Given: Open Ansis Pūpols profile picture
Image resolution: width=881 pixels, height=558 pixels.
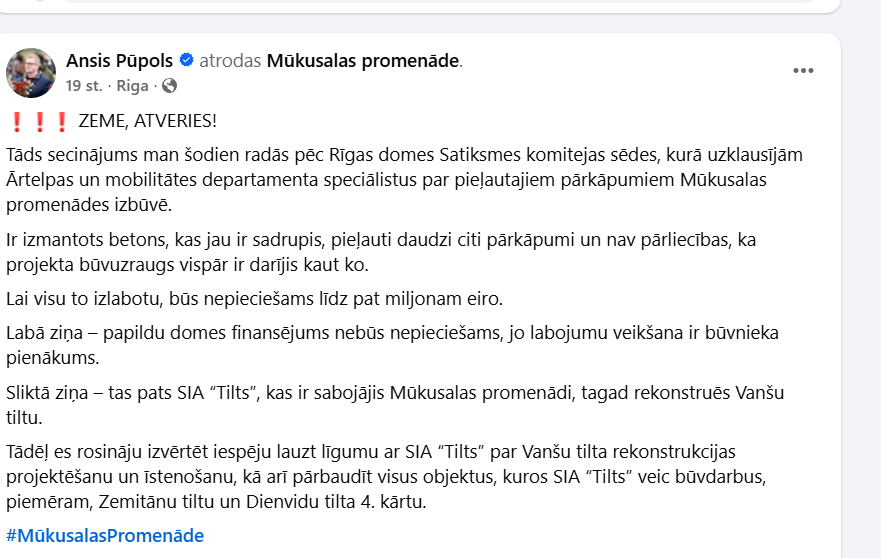Looking at the screenshot, I should pos(31,73).
